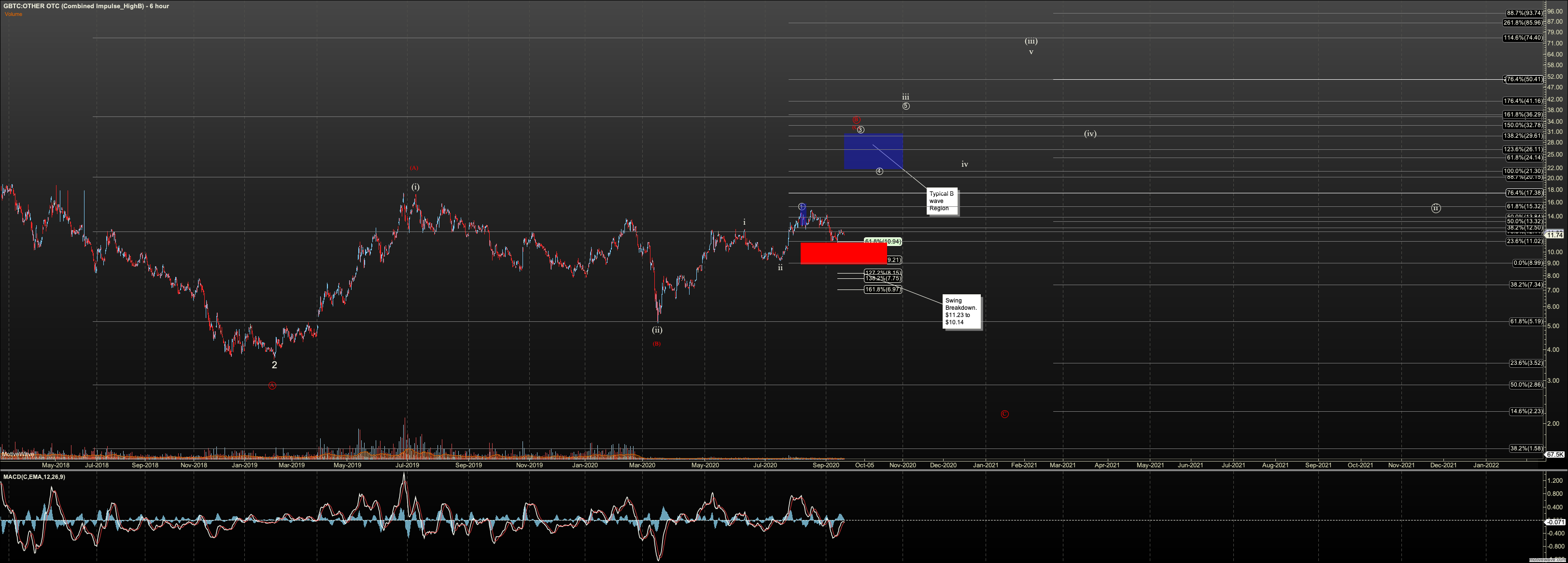Select the (iv) projection label
Image resolution: width=1568 pixels, height=563 pixels.
[1089, 133]
